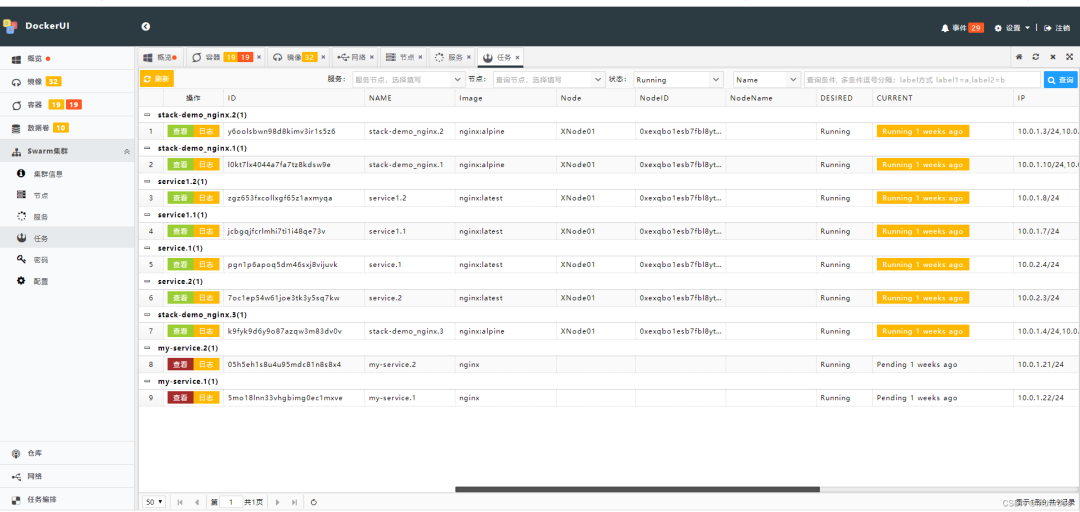Collapse the my-service.2 group row
Screen dimensions: 1080x512
click(146, 348)
